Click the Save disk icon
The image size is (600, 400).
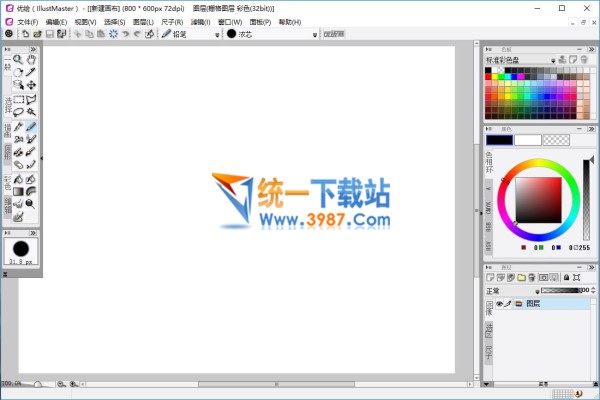tap(49, 34)
